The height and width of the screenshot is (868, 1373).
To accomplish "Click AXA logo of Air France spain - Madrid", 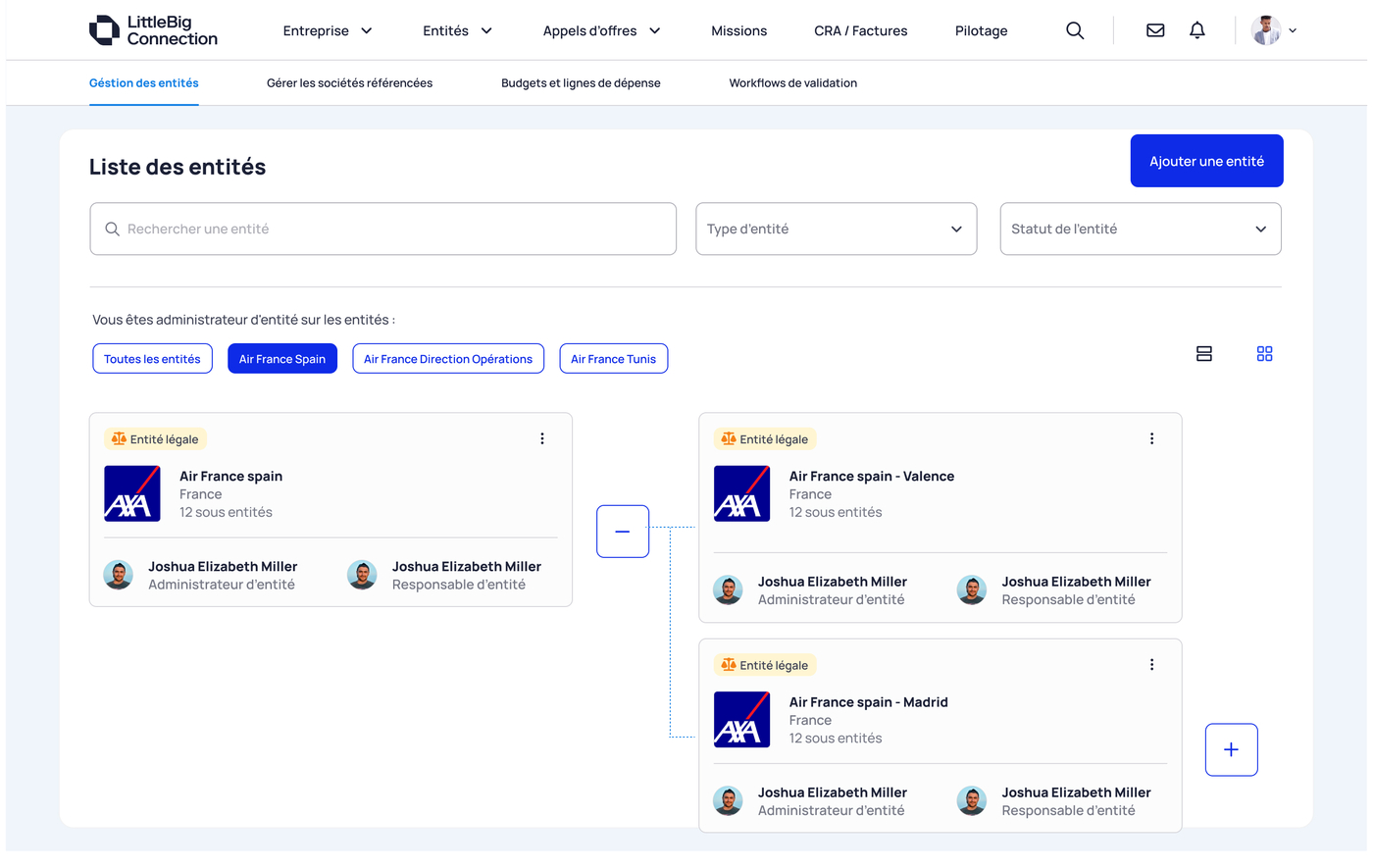I will tap(741, 719).
